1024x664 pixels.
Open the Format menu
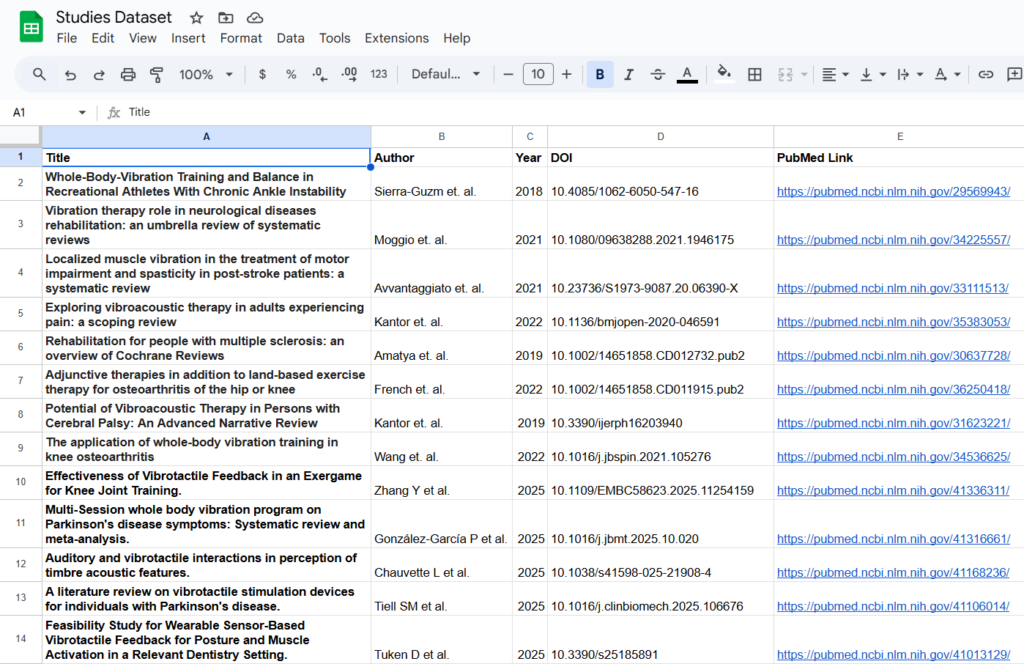241,38
